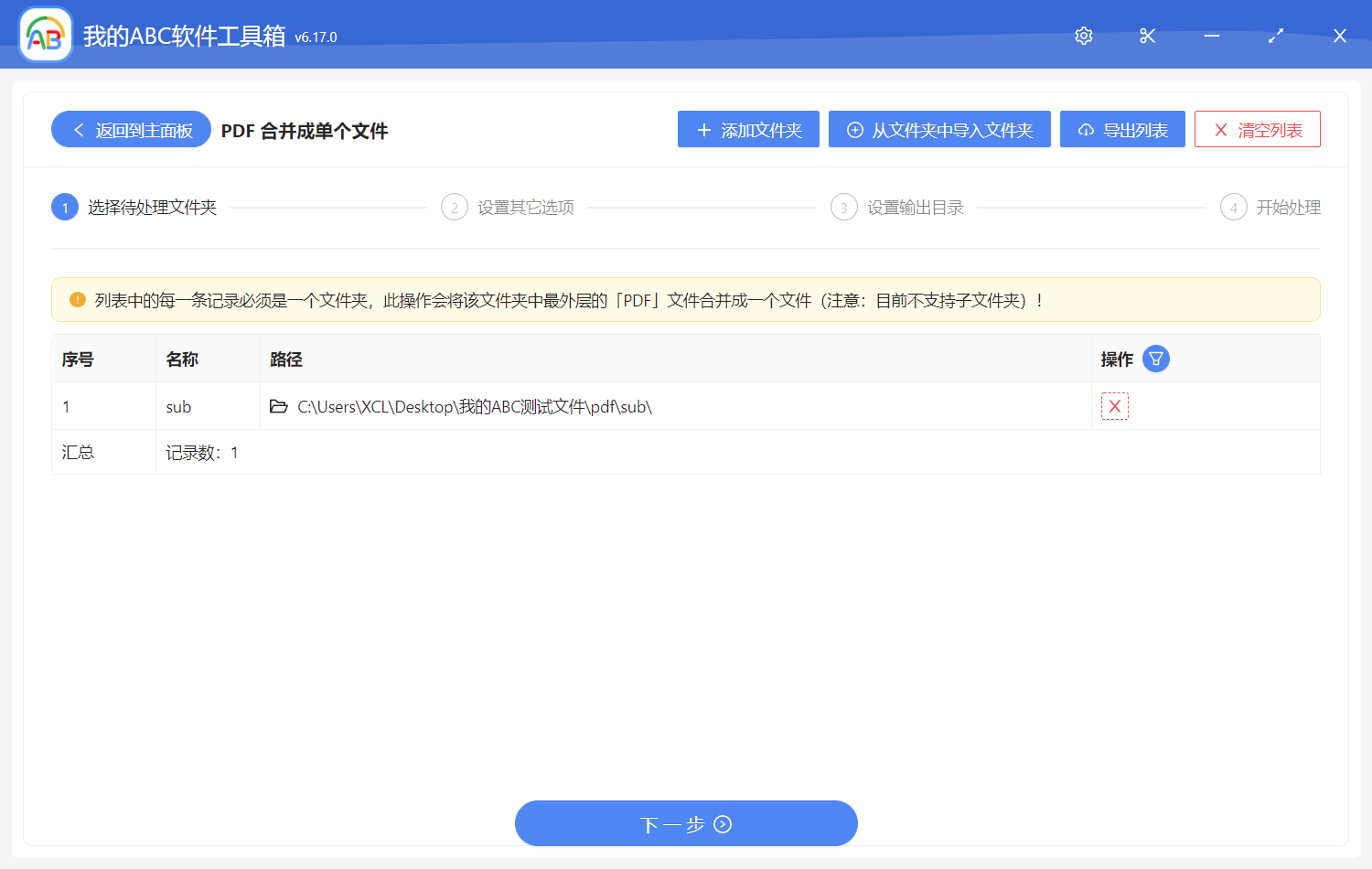
Task: Open the filter icon on the 操作 column
Action: click(1156, 359)
